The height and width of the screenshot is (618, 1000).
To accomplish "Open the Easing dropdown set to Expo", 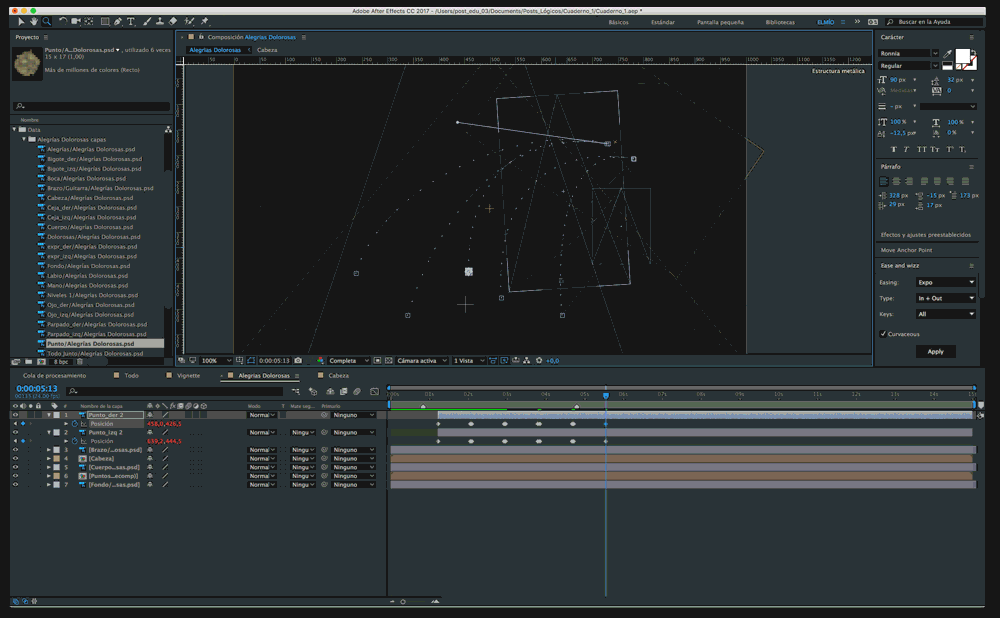I will pyautogui.click(x=945, y=283).
